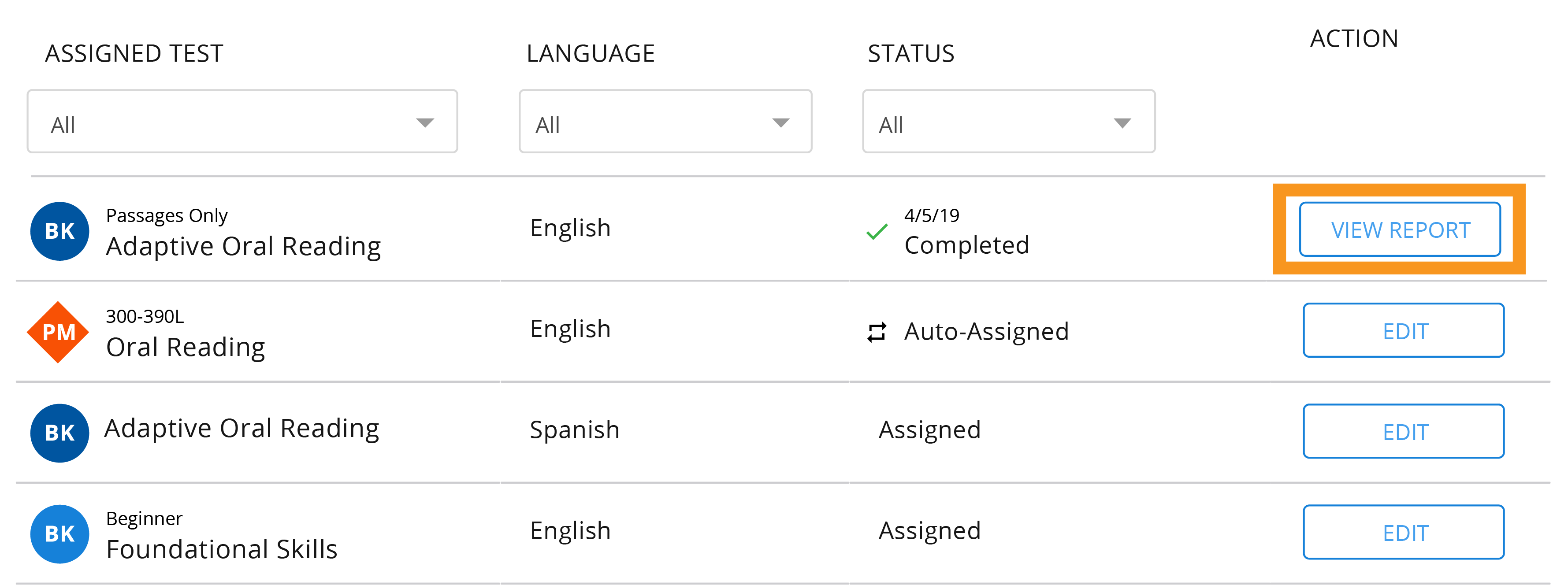This screenshot has width=1568, height=585.
Task: Click the Oral Reading 300-390L test name
Action: click(x=186, y=347)
